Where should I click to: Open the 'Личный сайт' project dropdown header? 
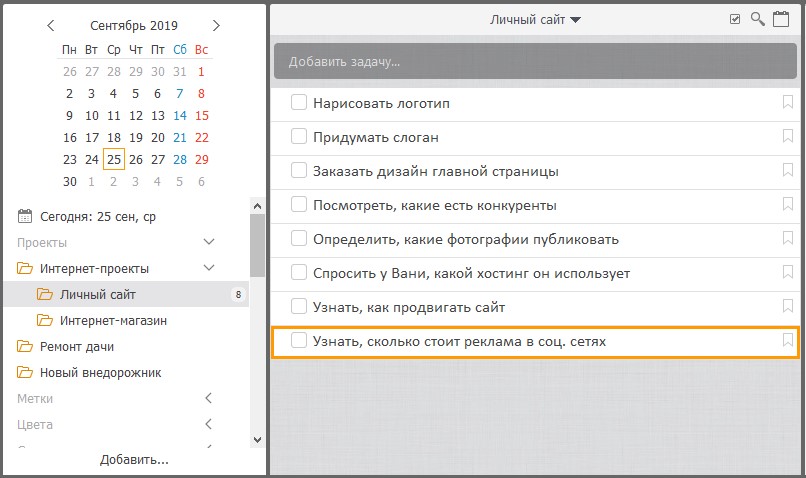(535, 20)
